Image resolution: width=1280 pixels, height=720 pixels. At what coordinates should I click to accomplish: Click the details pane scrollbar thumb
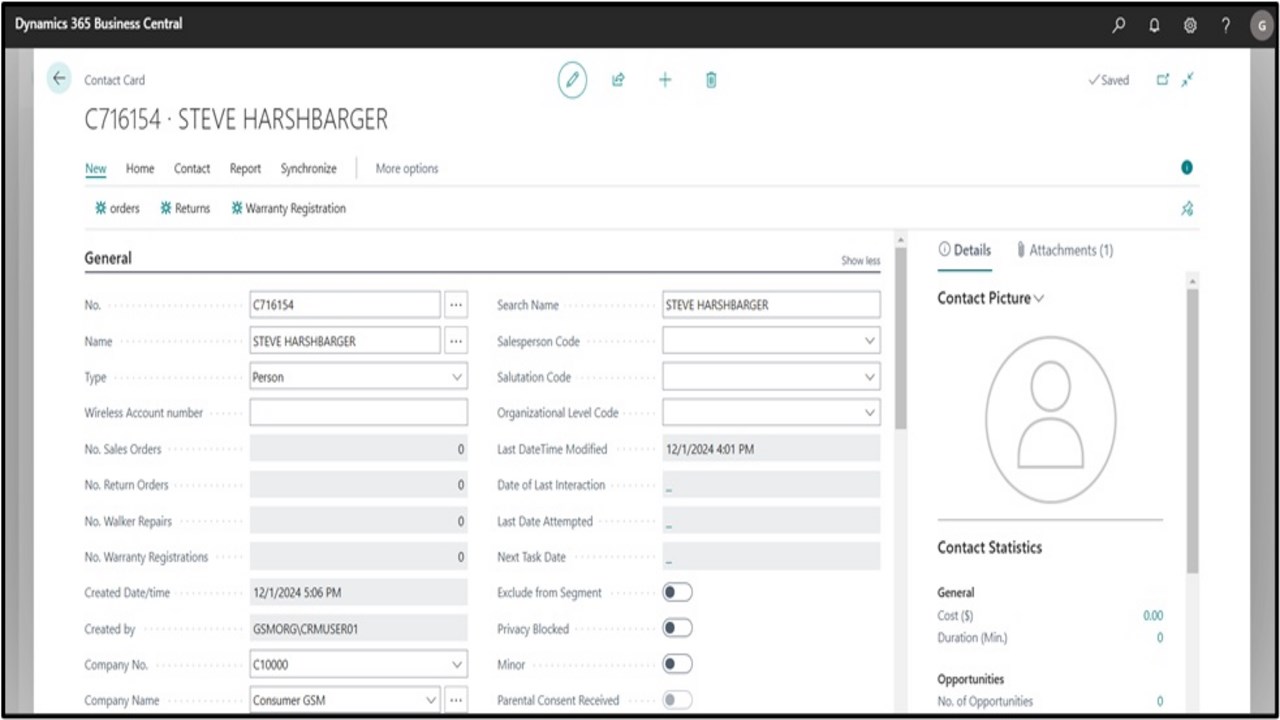coord(1192,432)
